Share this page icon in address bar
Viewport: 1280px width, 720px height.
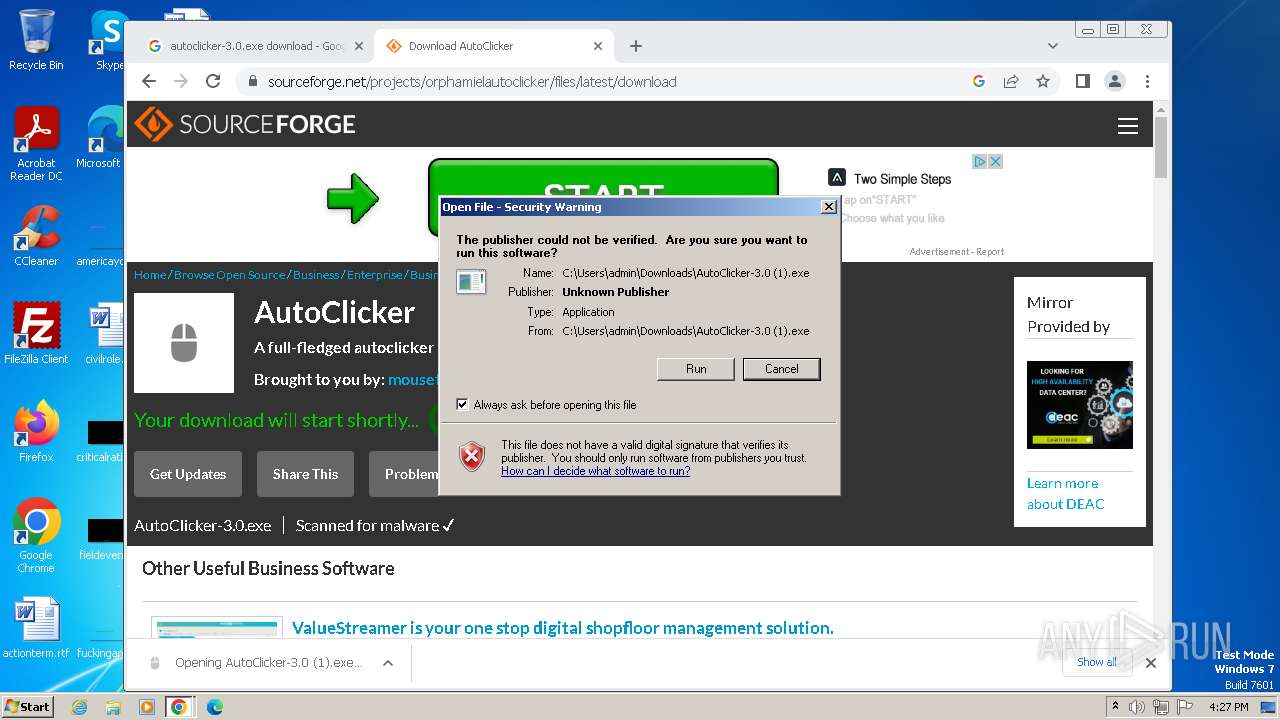pyautogui.click(x=1011, y=82)
